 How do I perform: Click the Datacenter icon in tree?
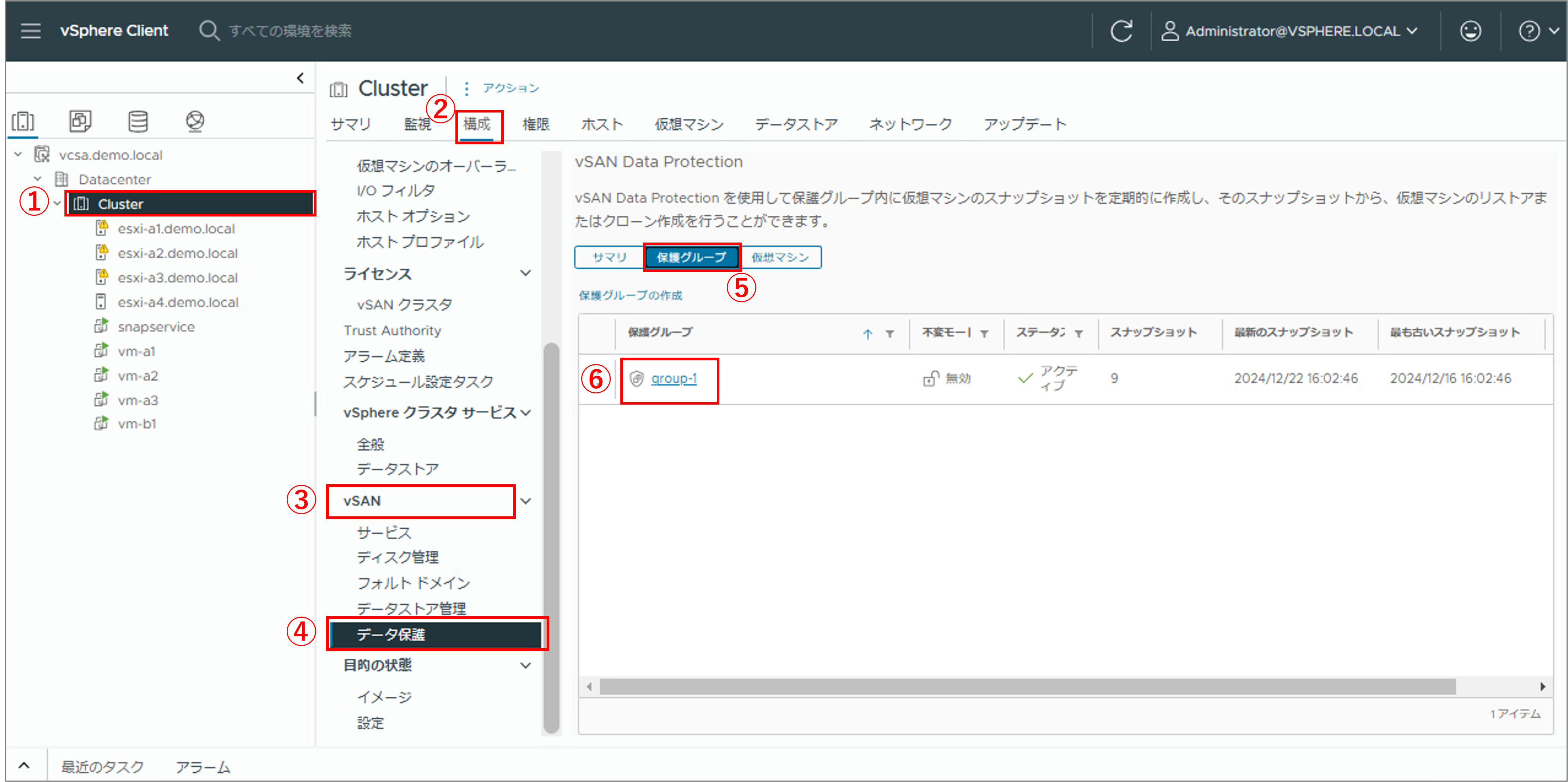[x=61, y=179]
